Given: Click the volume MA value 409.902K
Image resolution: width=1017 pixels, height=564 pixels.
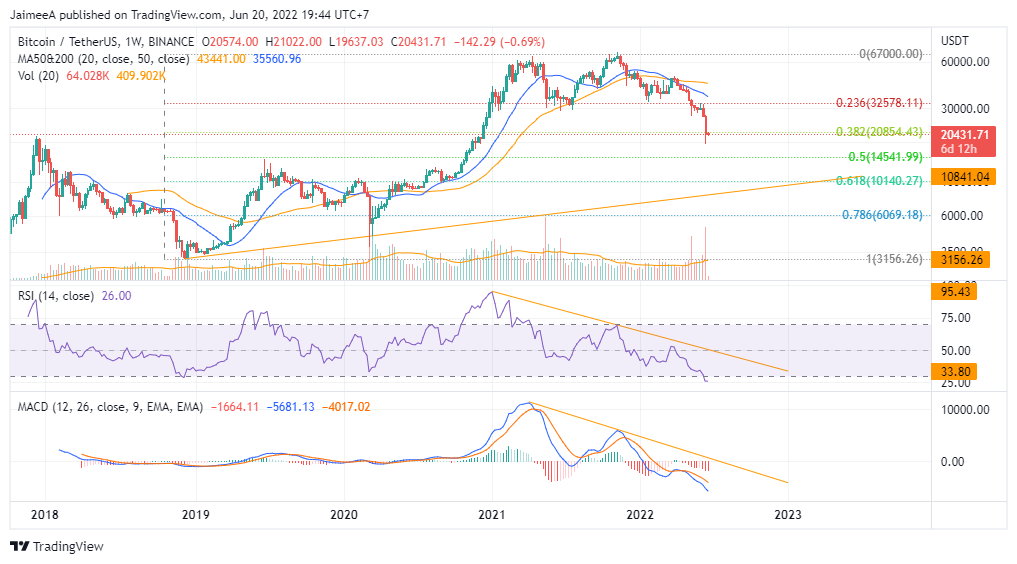Looking at the screenshot, I should click(141, 76).
